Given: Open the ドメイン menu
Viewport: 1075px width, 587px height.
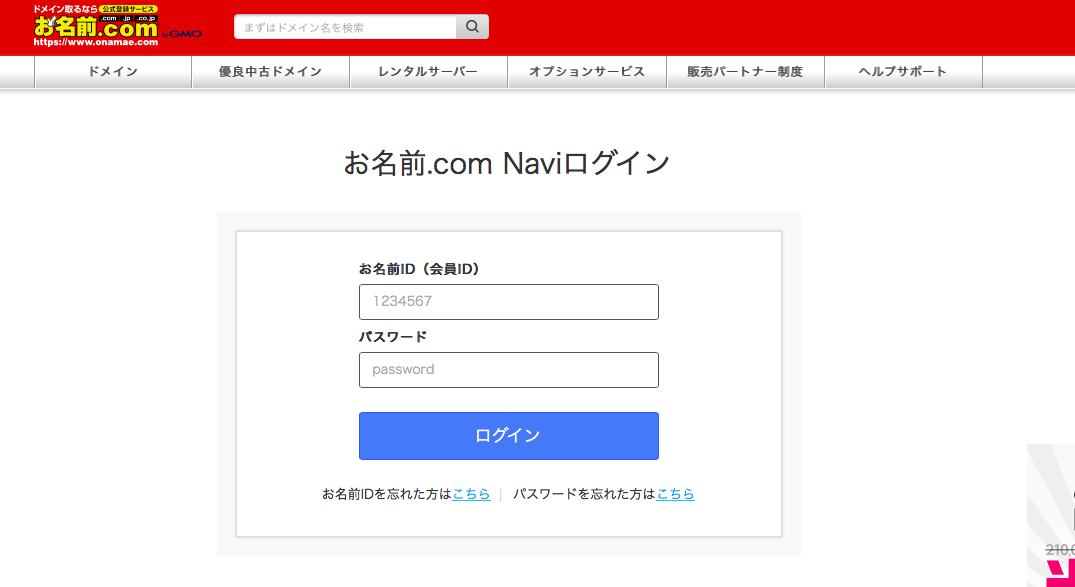Looking at the screenshot, I should (113, 72).
